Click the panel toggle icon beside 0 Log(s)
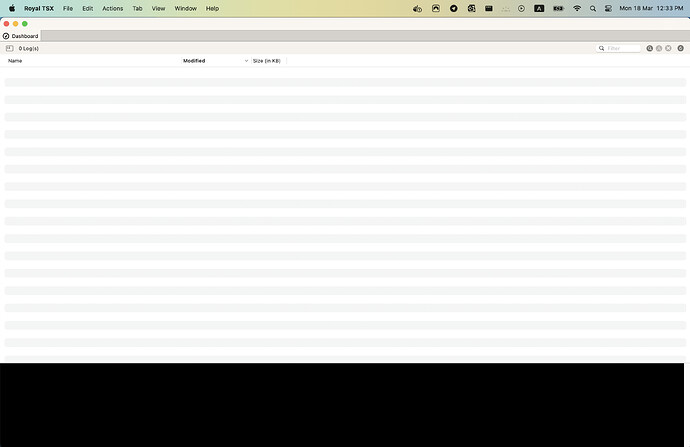The image size is (690, 447). click(9, 48)
